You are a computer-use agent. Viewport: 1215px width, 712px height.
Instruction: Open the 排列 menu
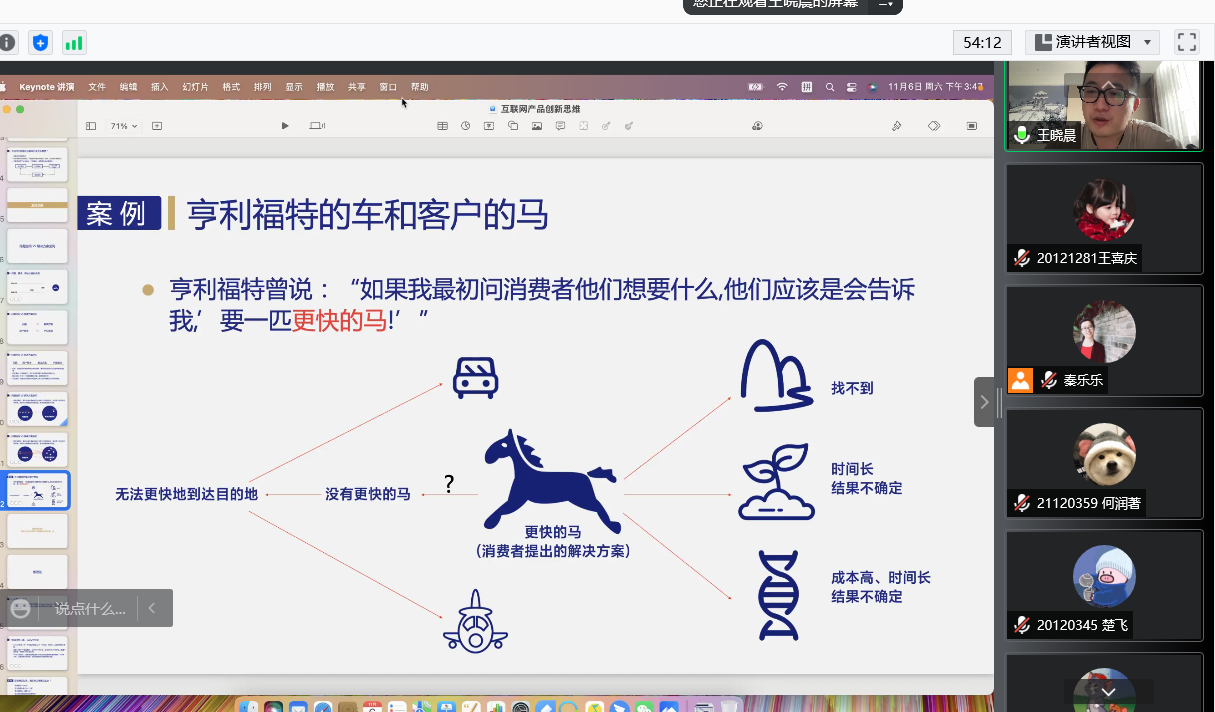pos(262,87)
